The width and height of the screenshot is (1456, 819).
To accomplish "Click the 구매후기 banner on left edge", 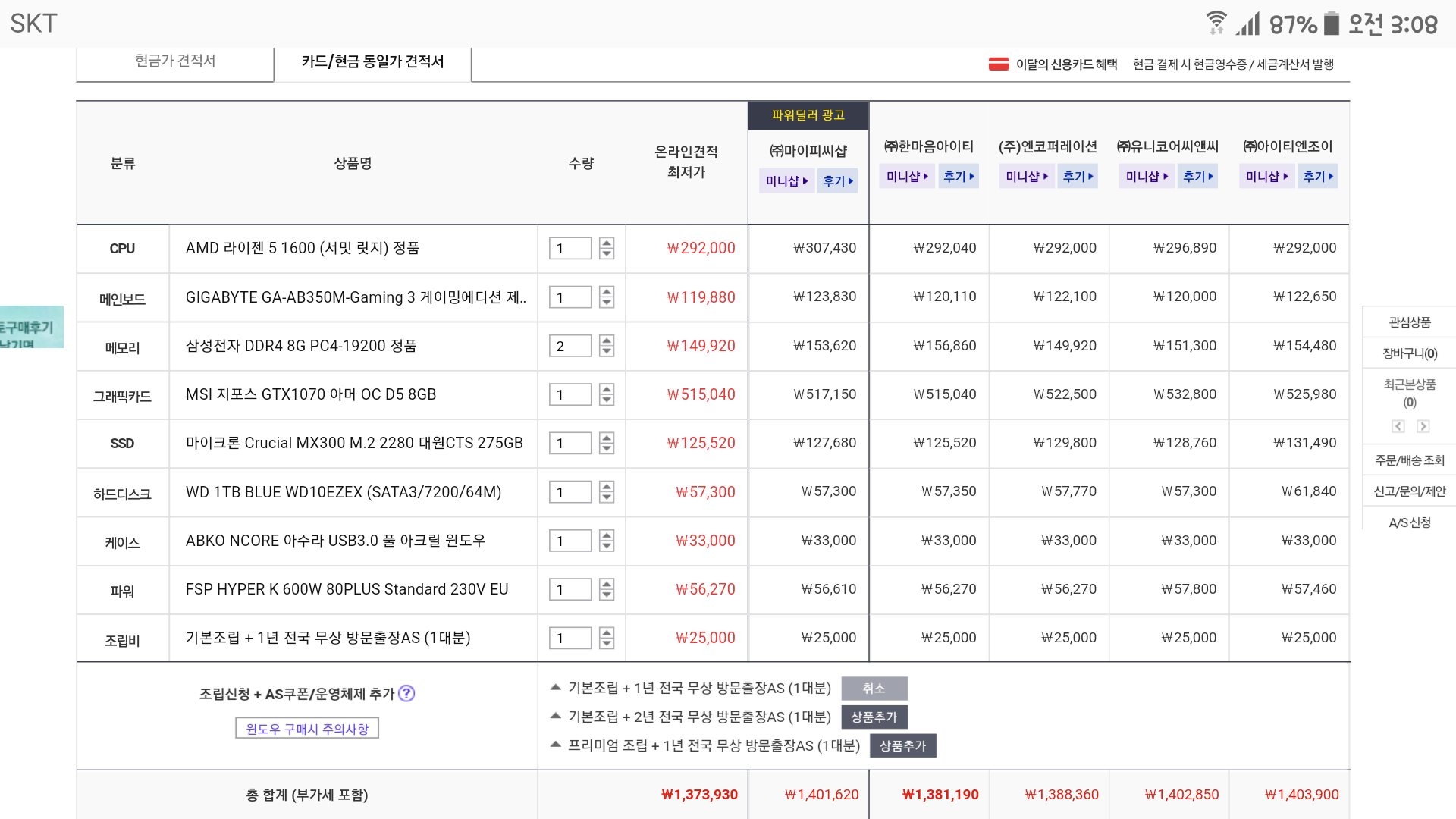I will tap(32, 328).
